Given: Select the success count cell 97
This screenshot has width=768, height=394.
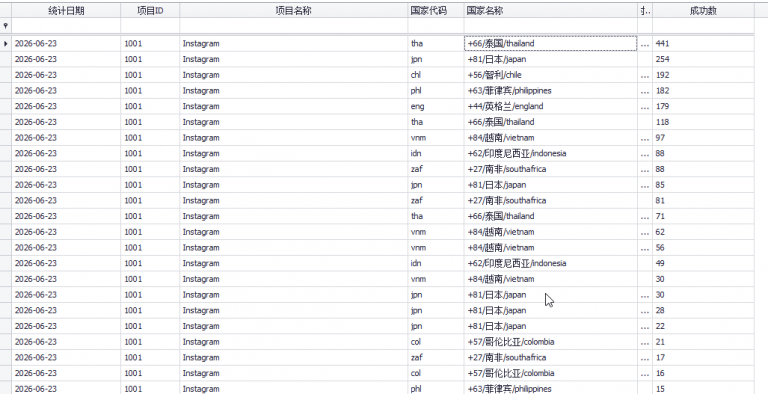Looking at the screenshot, I should [x=703, y=138].
